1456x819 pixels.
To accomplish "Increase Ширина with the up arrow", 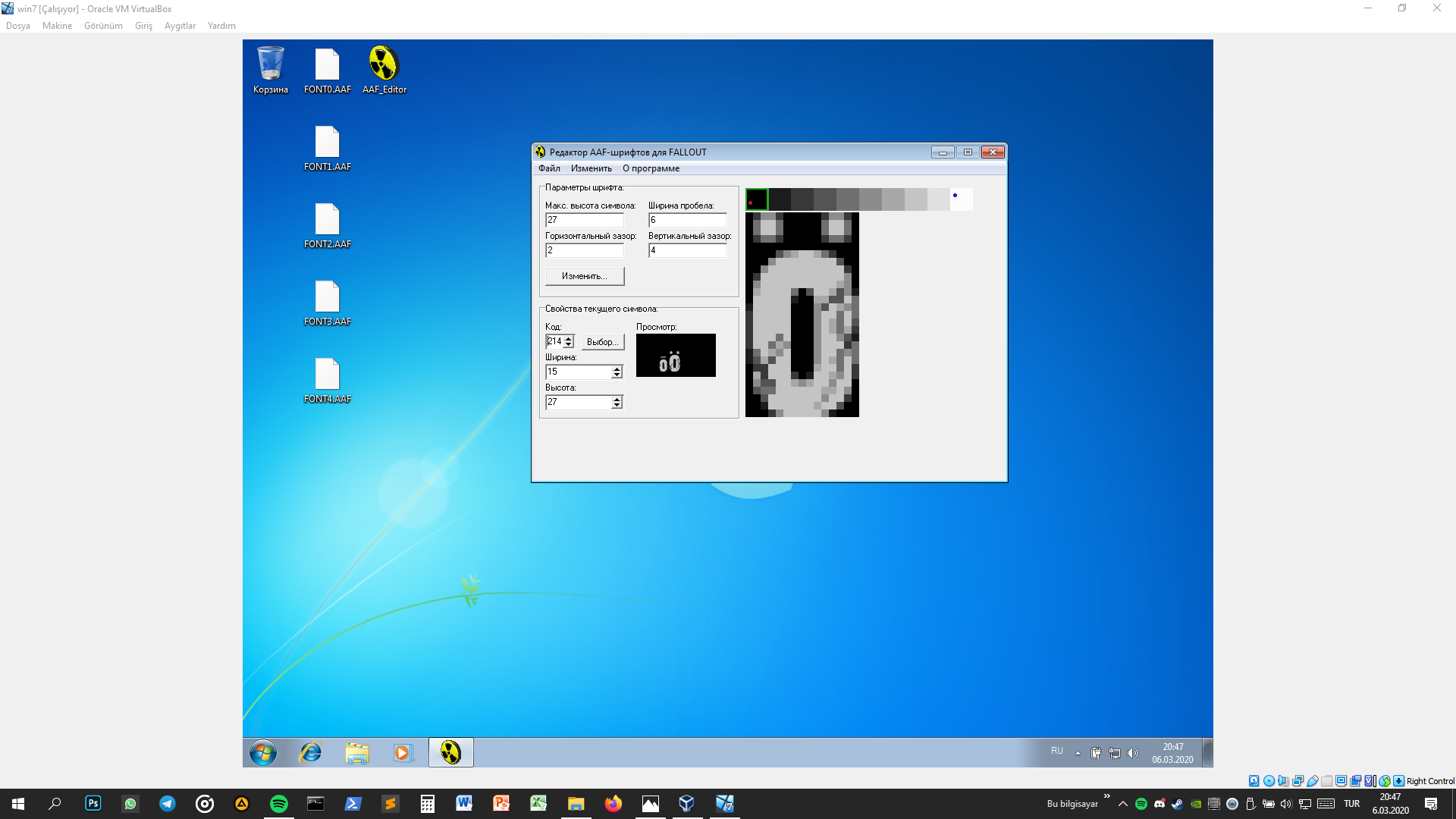I will coord(617,369).
